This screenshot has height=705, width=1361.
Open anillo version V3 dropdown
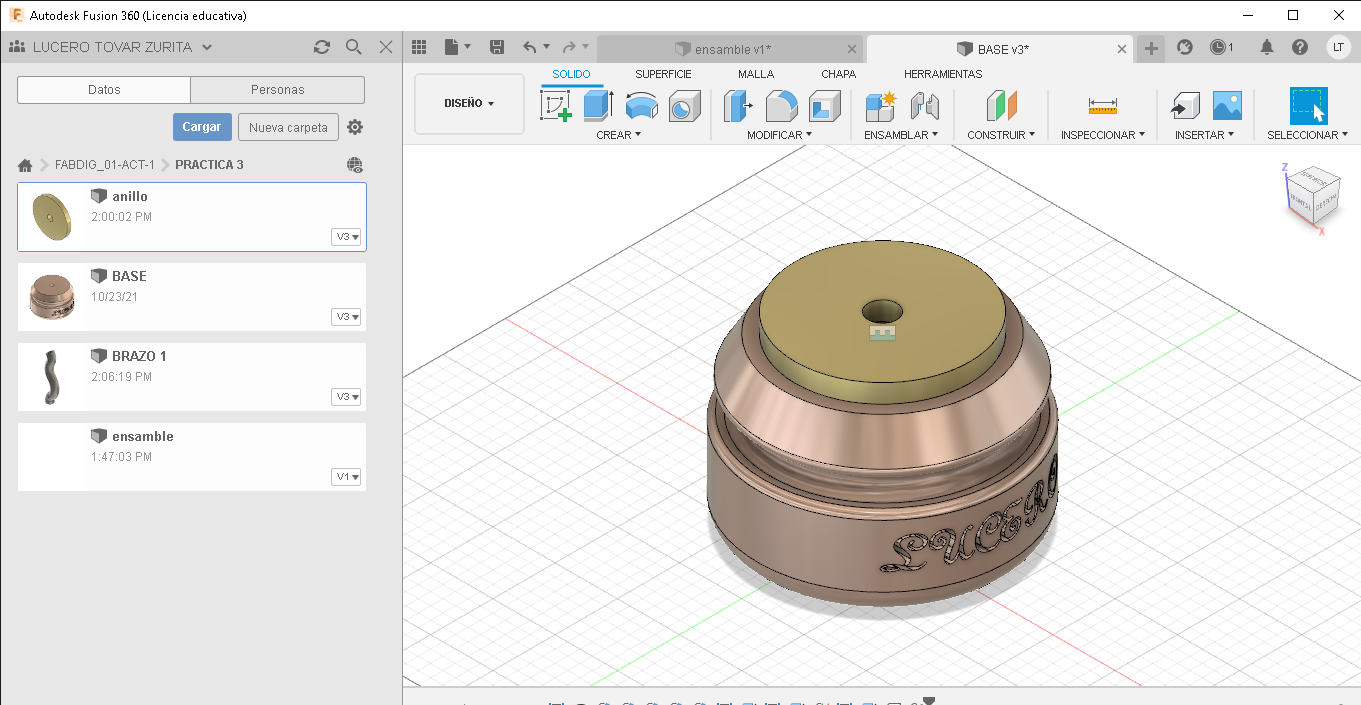click(x=346, y=237)
